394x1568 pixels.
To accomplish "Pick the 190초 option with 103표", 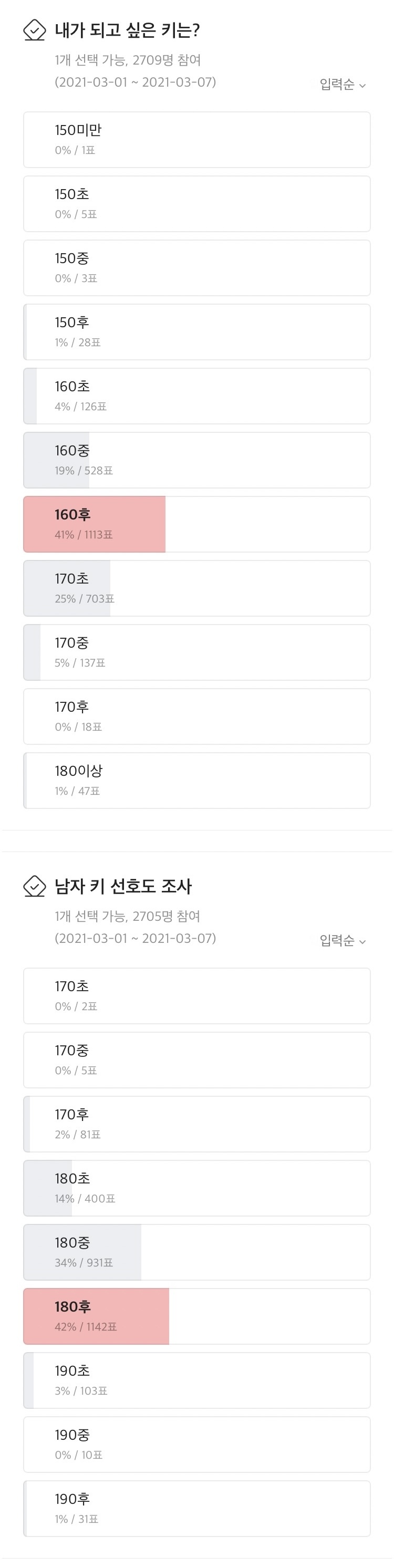I will pyautogui.click(x=196, y=1380).
